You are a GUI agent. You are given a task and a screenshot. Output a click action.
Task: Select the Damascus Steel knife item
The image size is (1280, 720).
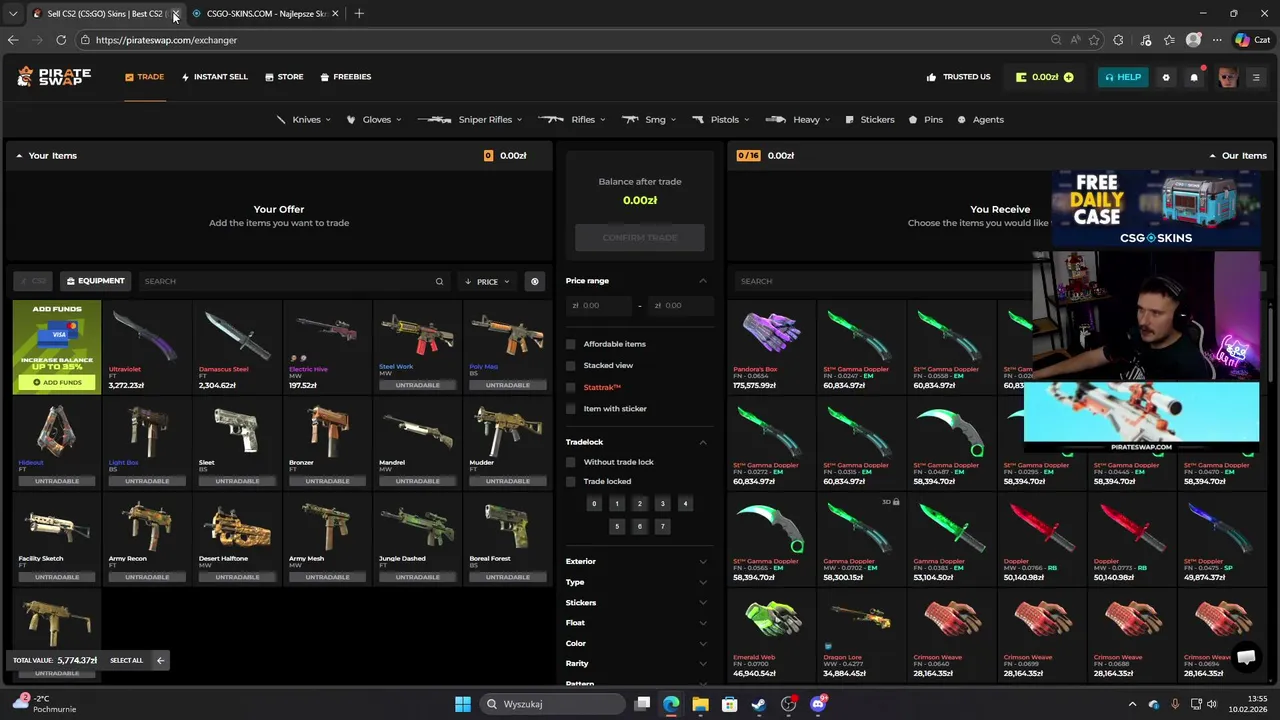[x=237, y=348]
